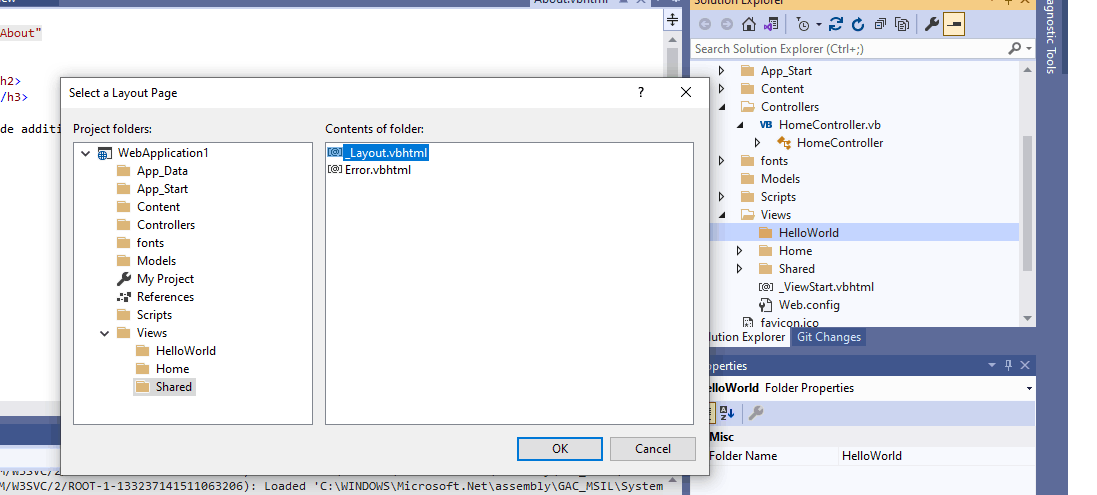Click the Property Pages wrench icon in Properties

756,413
